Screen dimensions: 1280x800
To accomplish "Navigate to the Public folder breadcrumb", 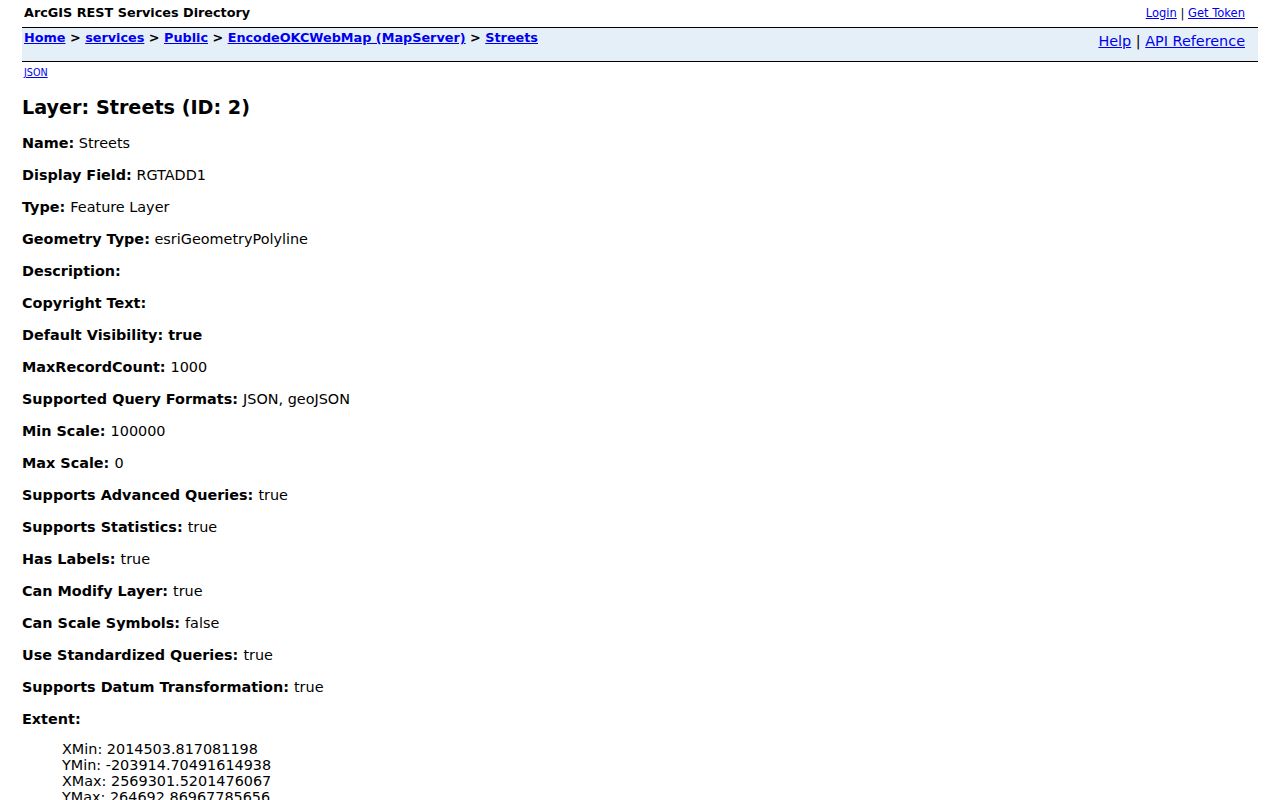I will (x=186, y=38).
